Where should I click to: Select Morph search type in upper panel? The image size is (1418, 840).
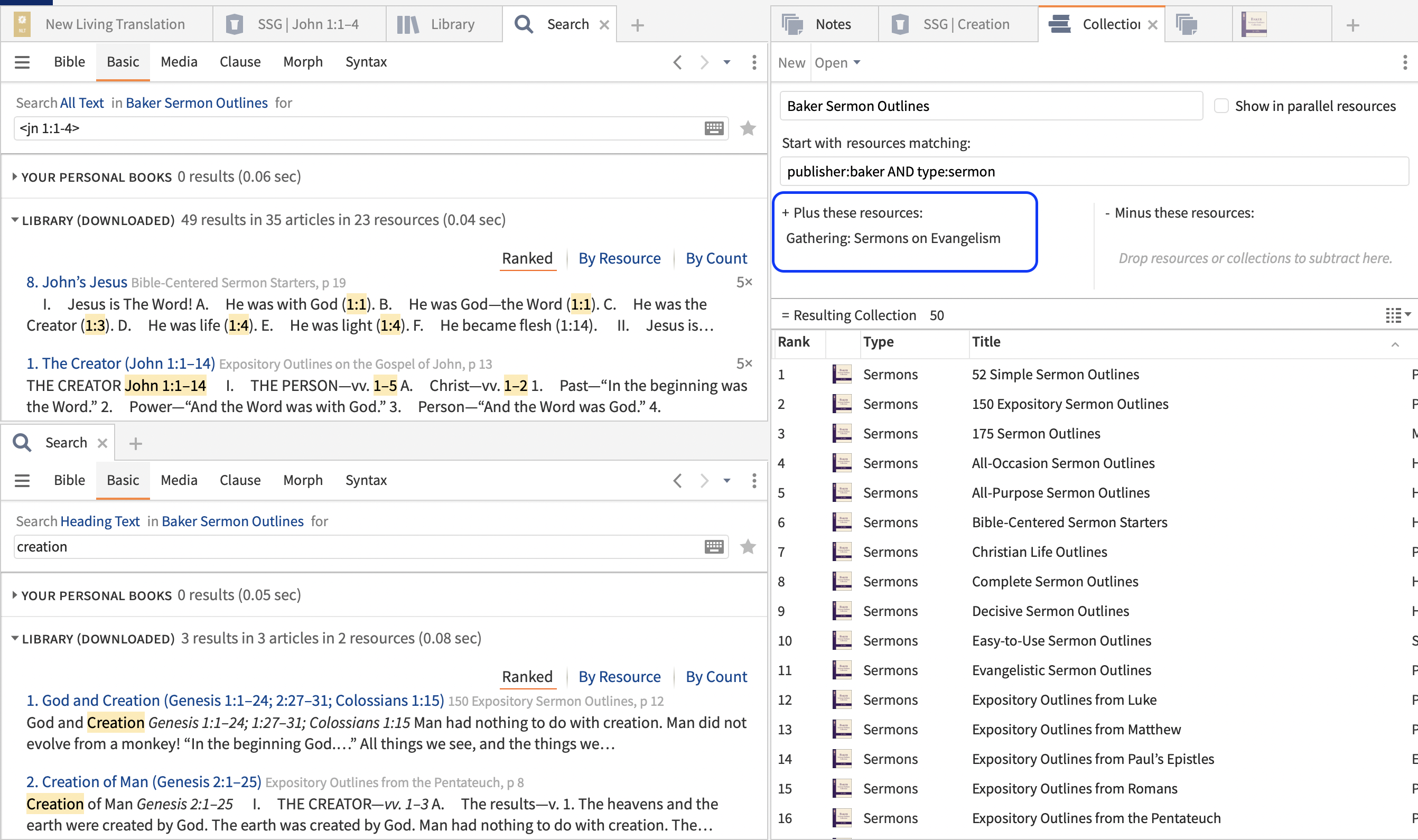[x=303, y=62]
